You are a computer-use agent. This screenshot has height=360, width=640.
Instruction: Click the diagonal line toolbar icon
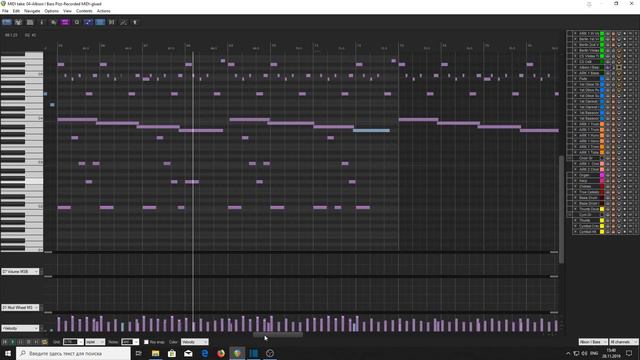(x=123, y=22)
